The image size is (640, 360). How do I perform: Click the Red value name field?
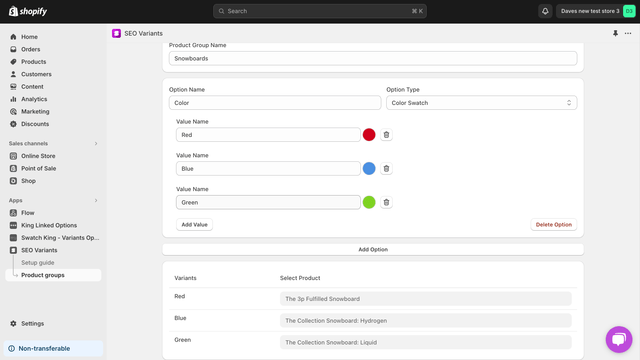click(x=268, y=135)
